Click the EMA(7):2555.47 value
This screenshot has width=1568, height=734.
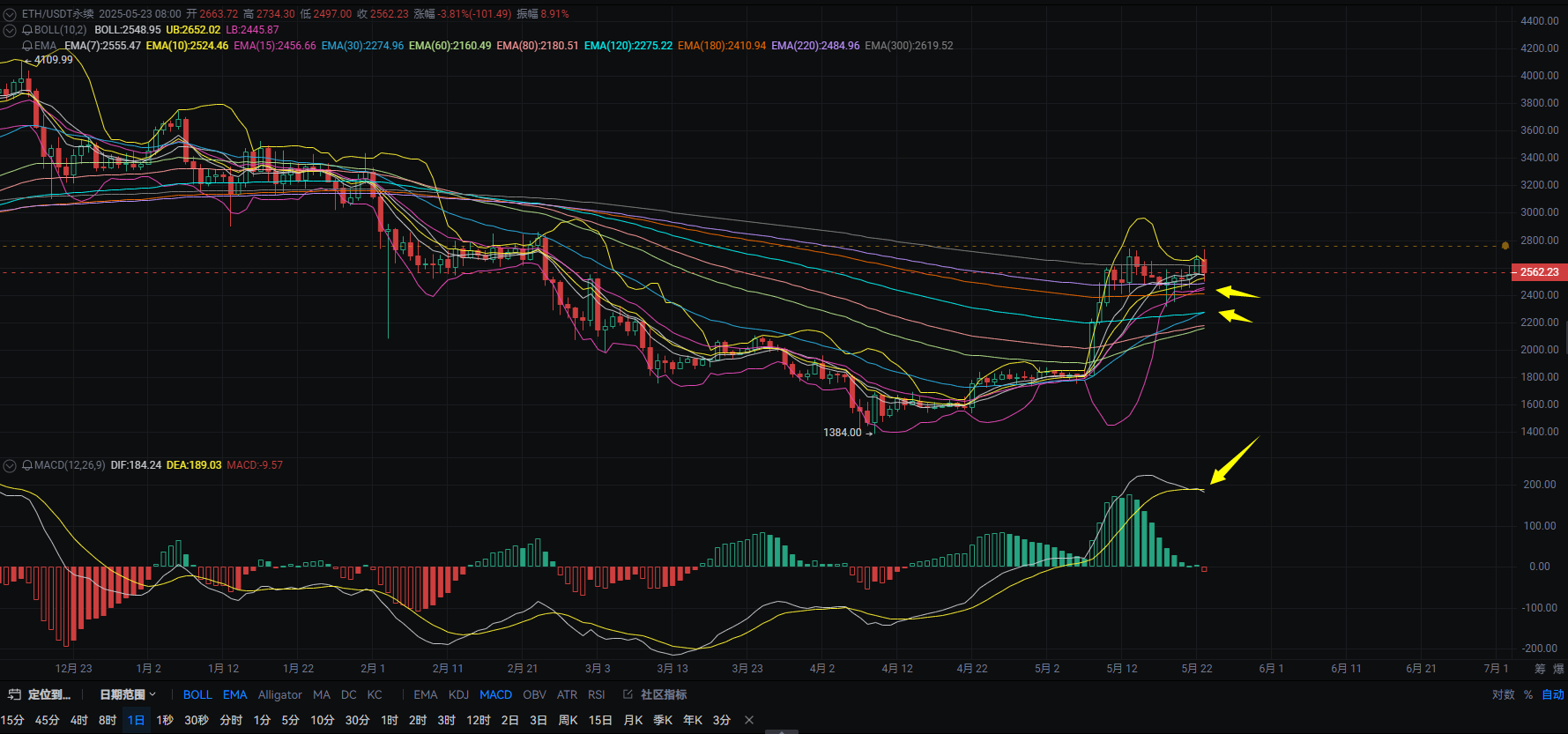click(x=102, y=46)
